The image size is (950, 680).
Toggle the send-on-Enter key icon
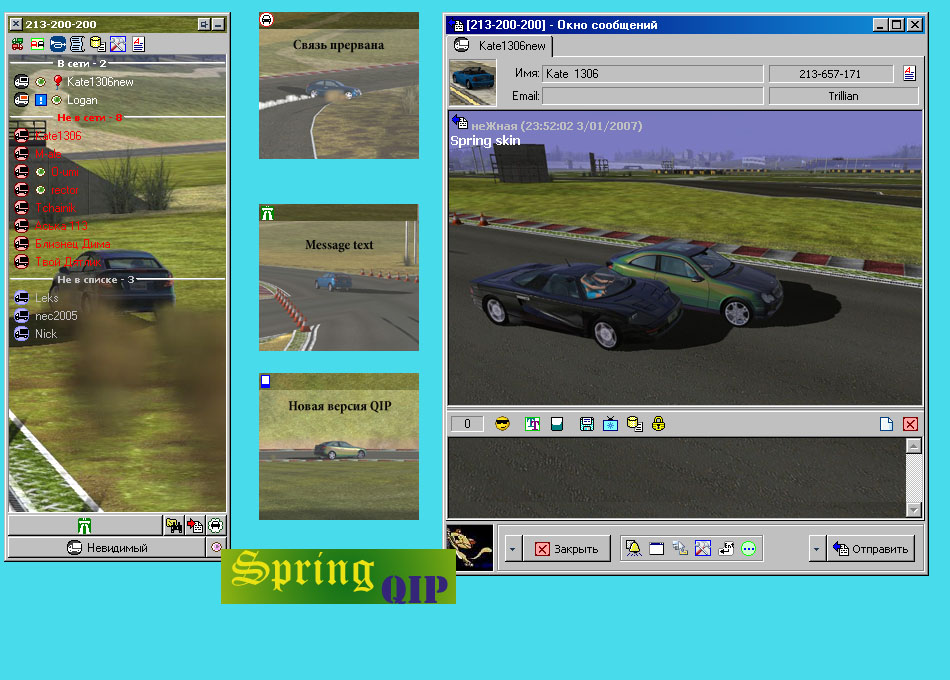click(726, 548)
